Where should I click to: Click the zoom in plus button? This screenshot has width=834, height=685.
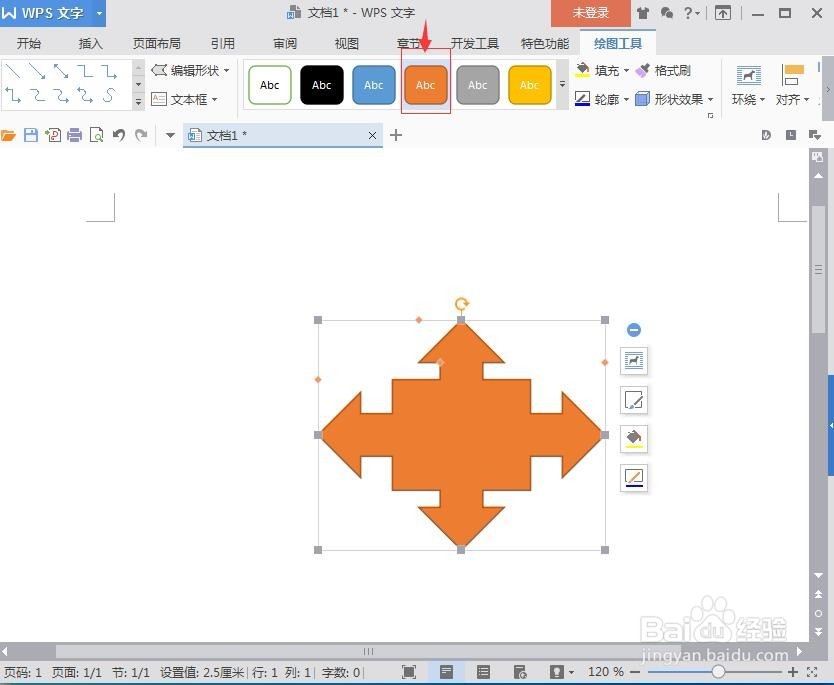[793, 672]
